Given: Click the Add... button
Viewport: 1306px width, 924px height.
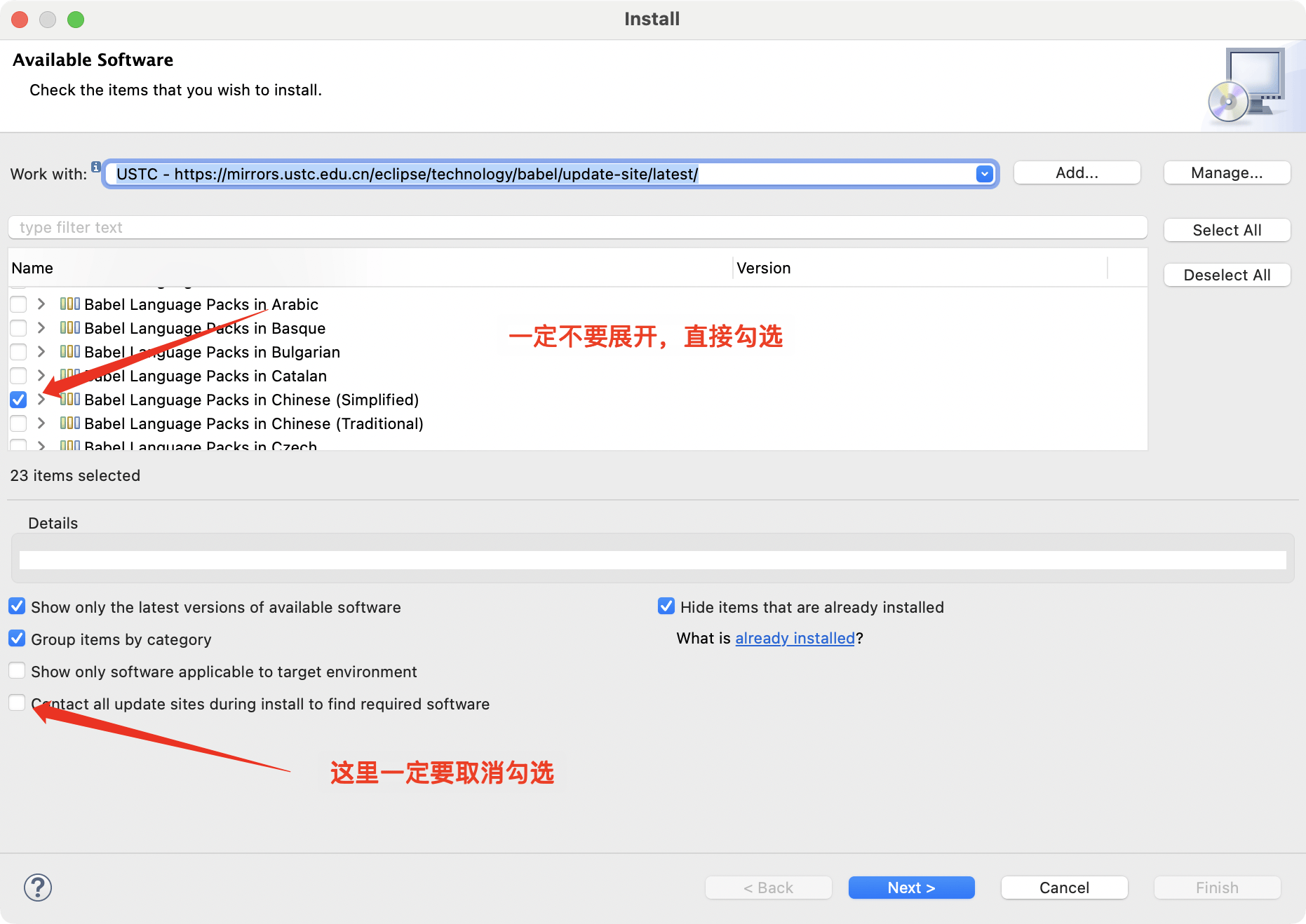Looking at the screenshot, I should [x=1077, y=173].
